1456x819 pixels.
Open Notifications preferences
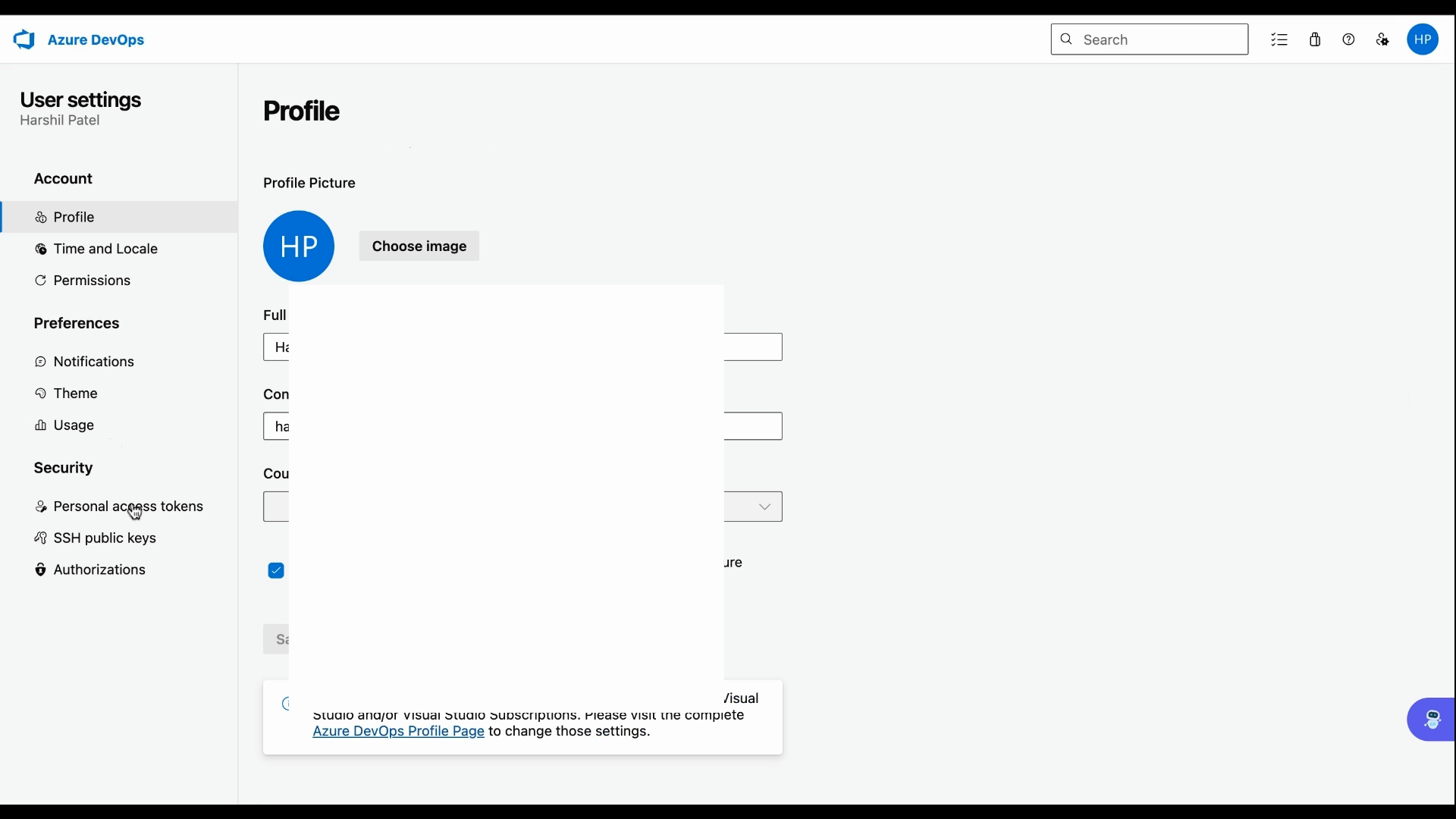93,362
